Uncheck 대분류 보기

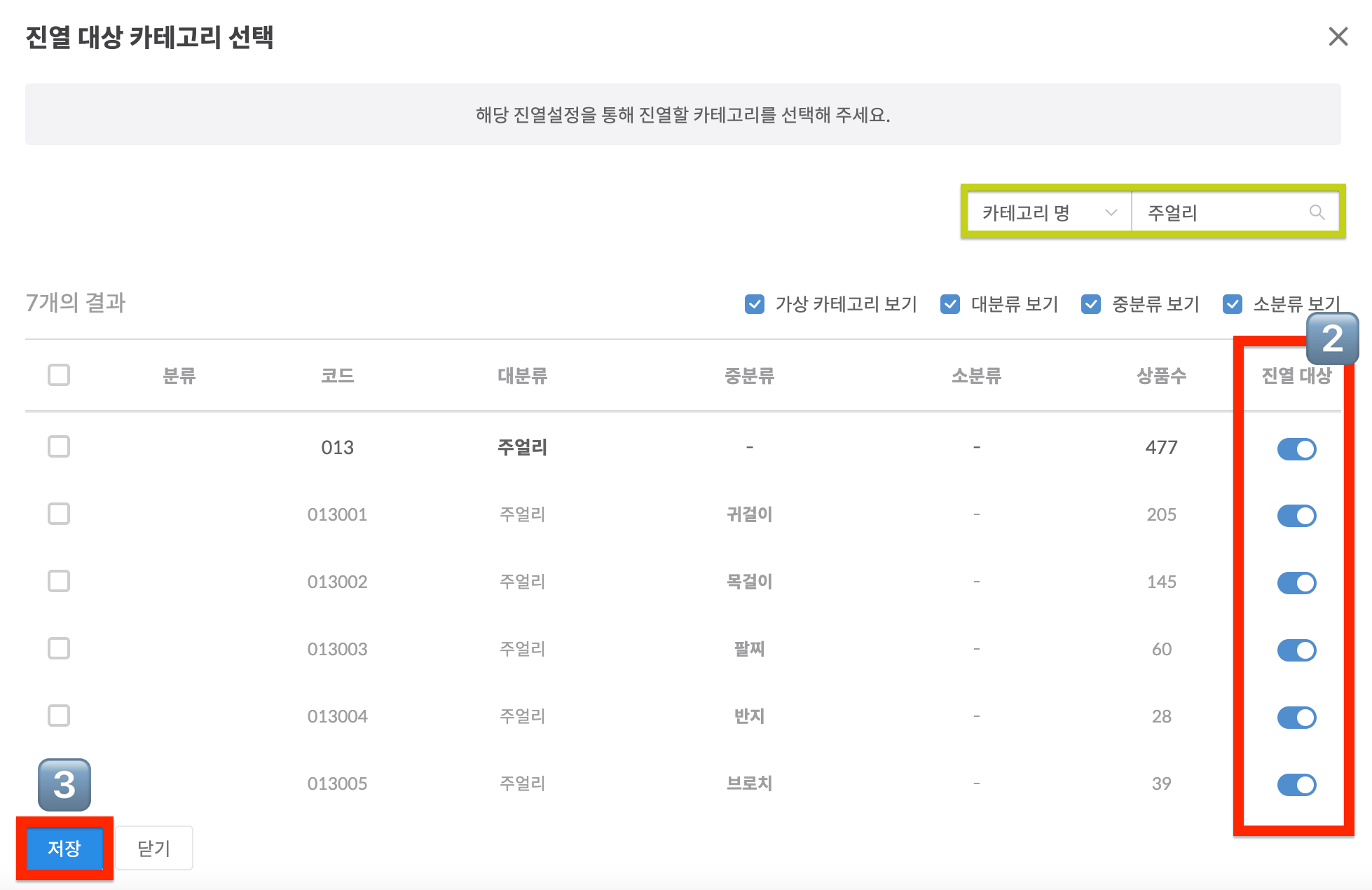pyautogui.click(x=950, y=303)
